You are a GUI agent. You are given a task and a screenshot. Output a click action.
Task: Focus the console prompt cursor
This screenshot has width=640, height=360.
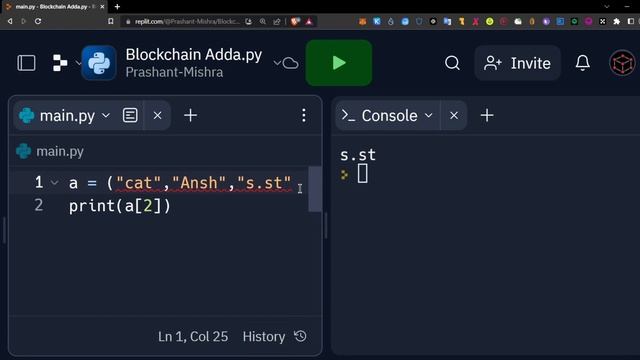tap(362, 173)
